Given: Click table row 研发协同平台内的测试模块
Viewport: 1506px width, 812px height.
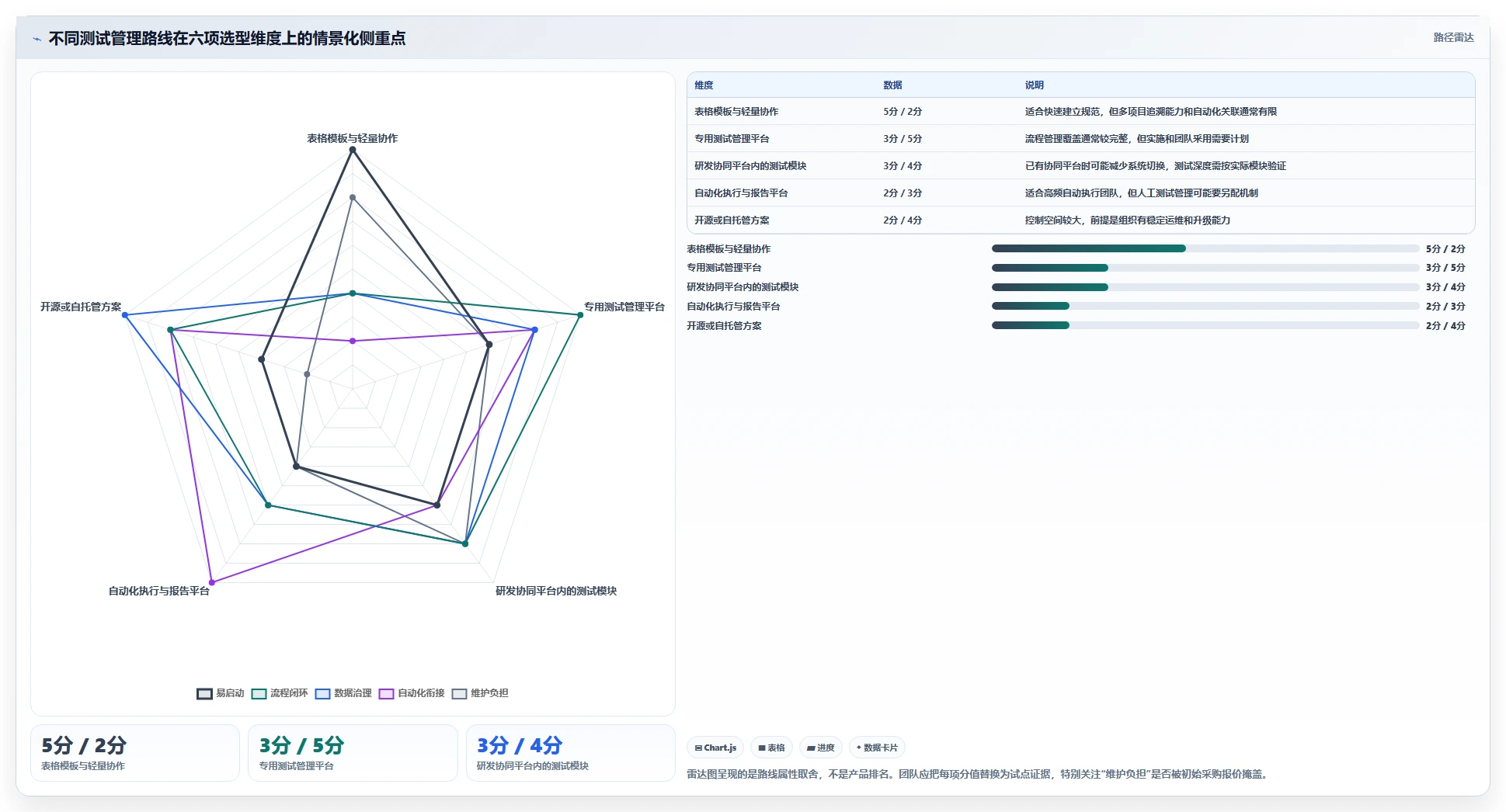Looking at the screenshot, I should click(1080, 166).
